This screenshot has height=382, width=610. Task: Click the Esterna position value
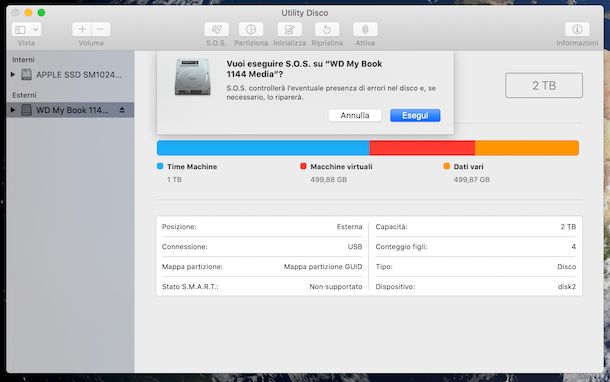tap(349, 226)
